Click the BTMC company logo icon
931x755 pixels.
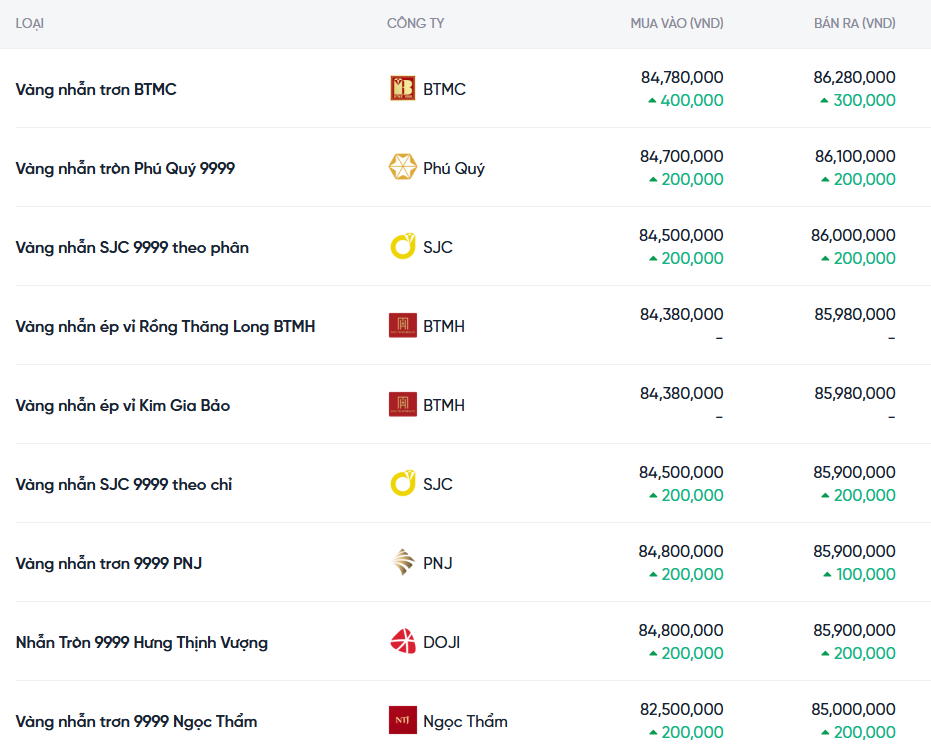(402, 89)
